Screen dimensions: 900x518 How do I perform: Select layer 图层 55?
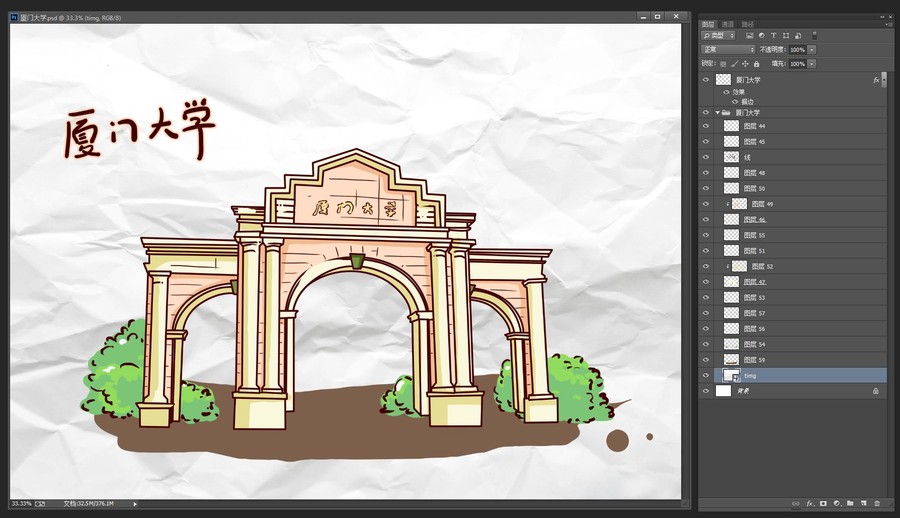800,235
